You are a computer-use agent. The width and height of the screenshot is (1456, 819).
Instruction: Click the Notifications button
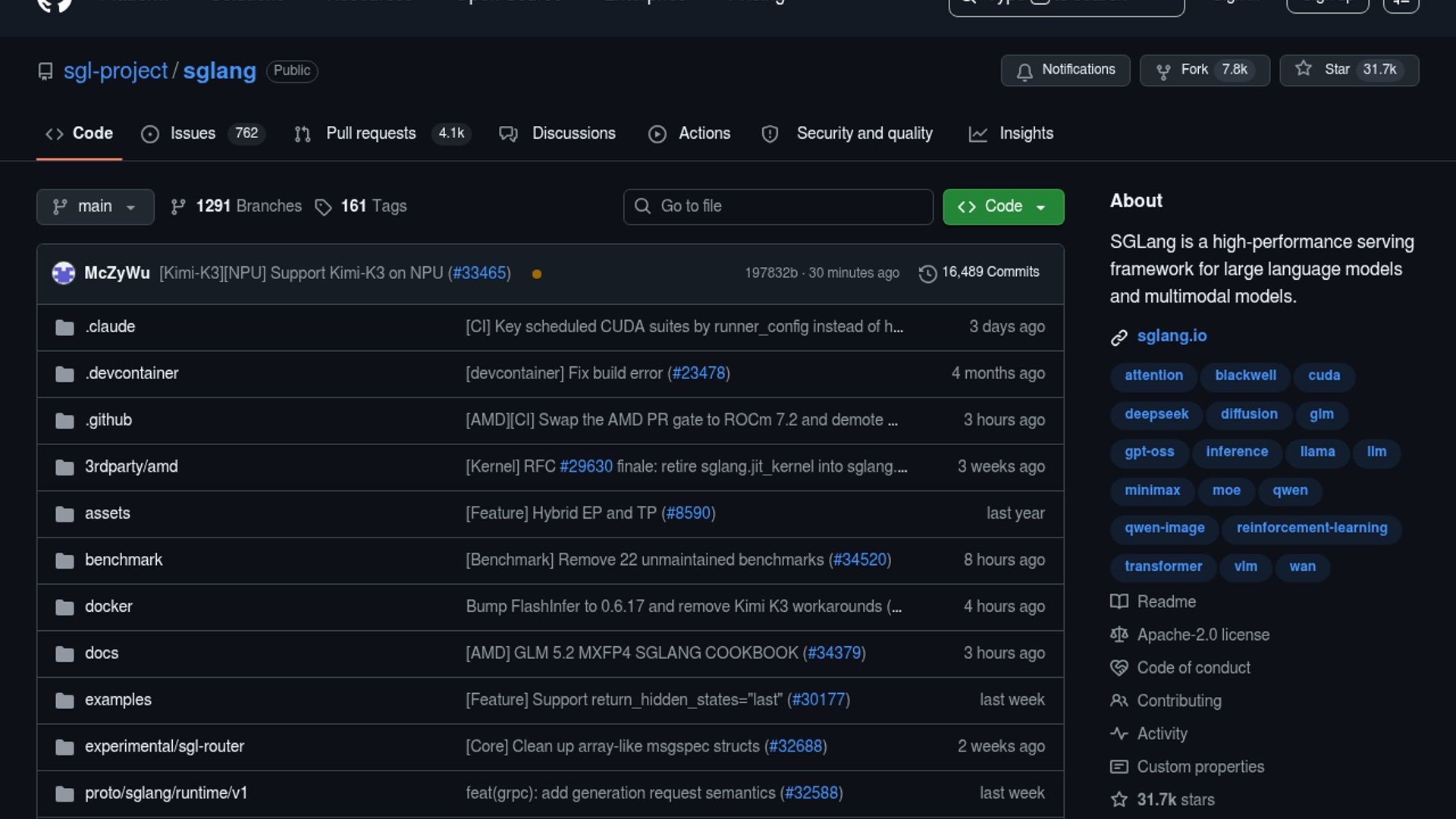(x=1065, y=71)
